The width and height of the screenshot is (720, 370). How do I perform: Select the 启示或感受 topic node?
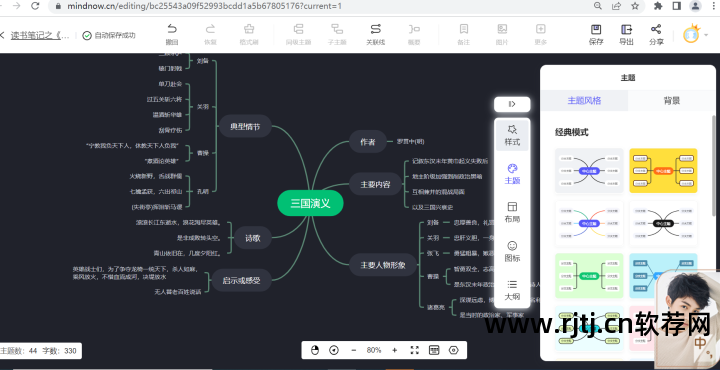pos(242,280)
